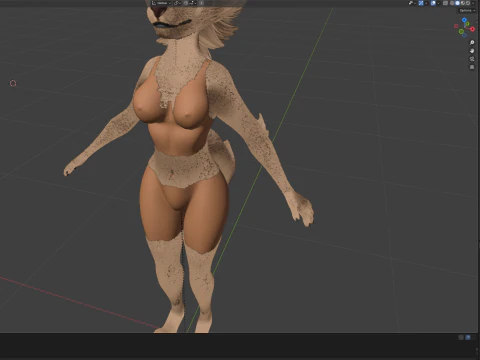Click the zoom magnifier viewport button
Image resolution: width=480 pixels, height=360 pixels.
pyautogui.click(x=472, y=42)
